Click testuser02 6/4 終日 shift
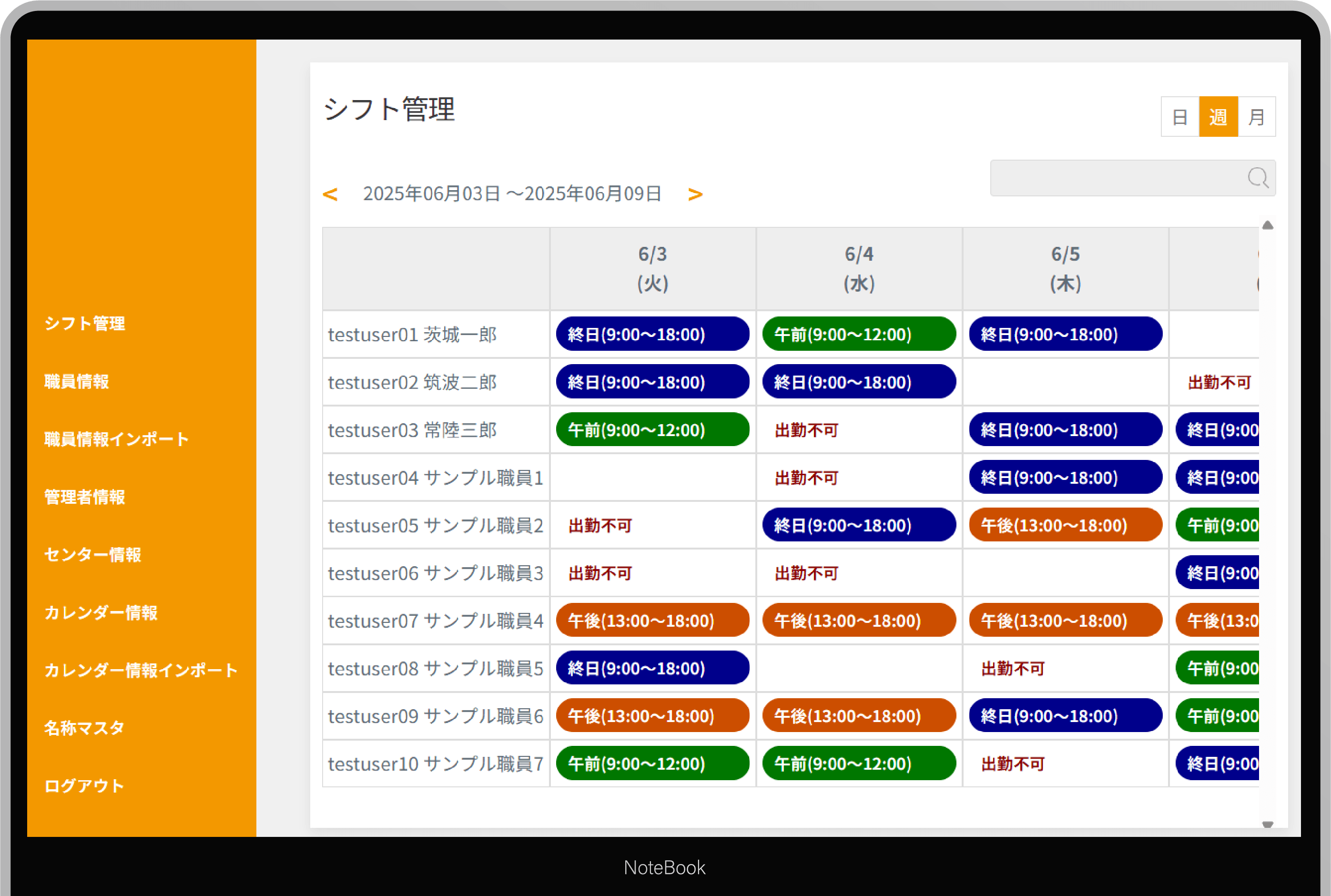Screen dimensions: 1331x896 coord(859,382)
